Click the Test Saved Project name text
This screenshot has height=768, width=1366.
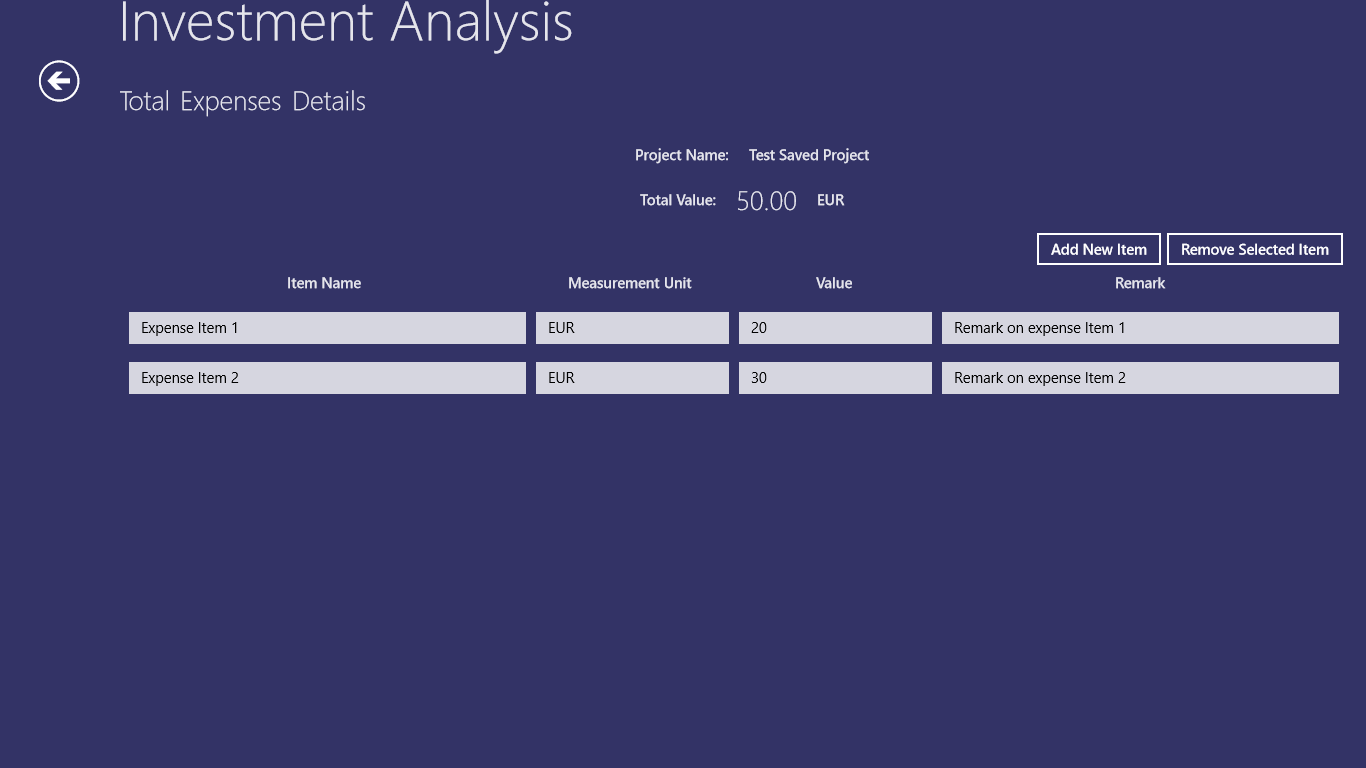809,155
